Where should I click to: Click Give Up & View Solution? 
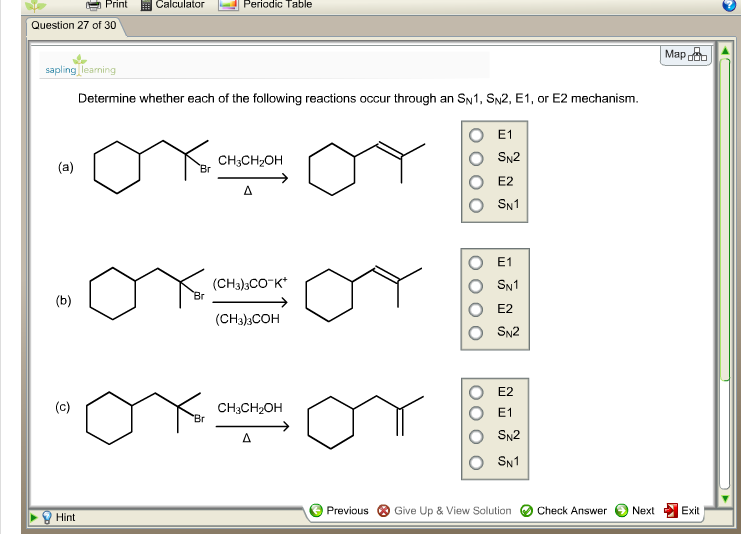[x=444, y=511]
